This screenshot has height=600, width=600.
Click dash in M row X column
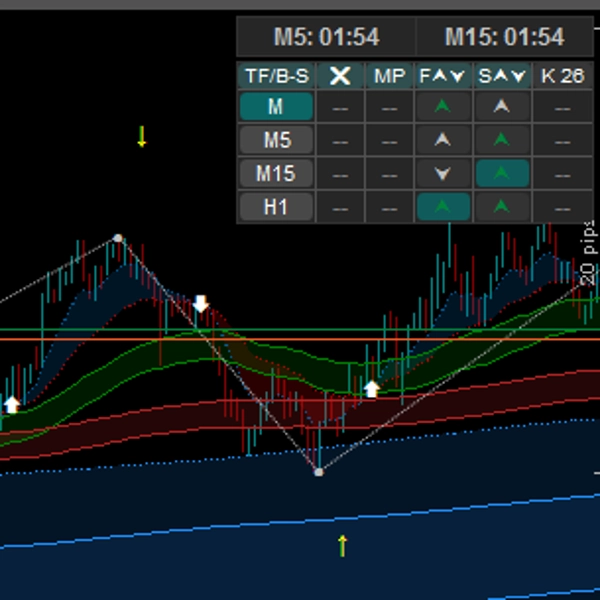click(x=340, y=109)
